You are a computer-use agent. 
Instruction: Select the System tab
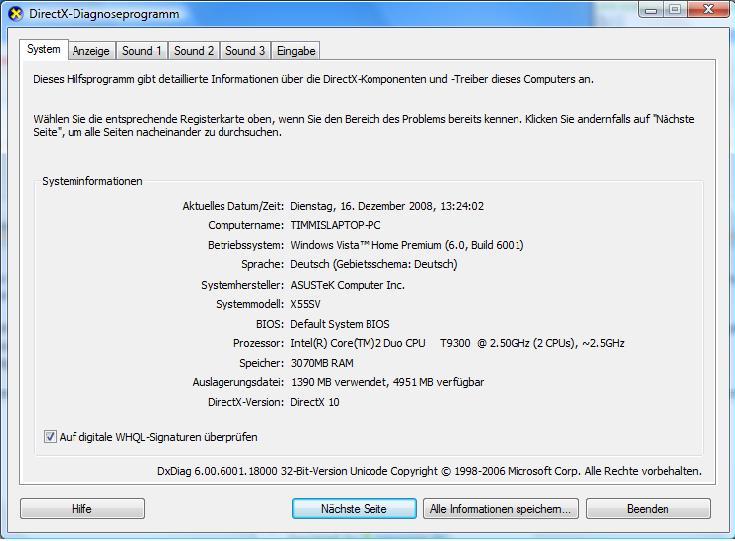point(44,49)
